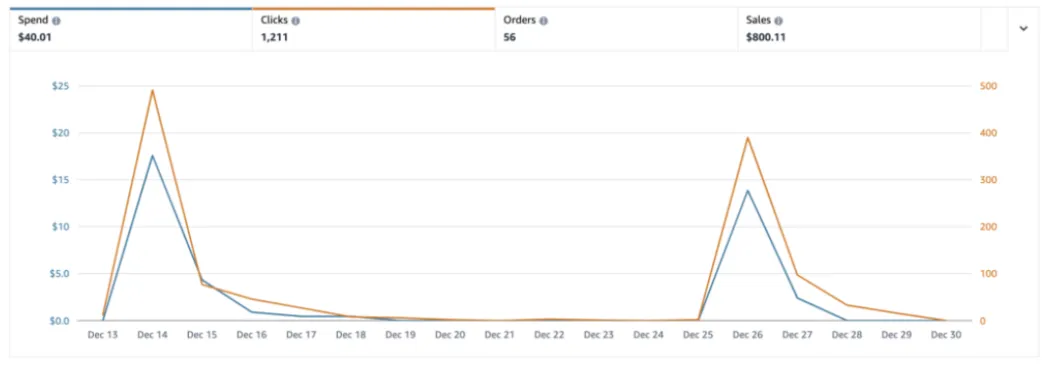Image resolution: width=1046 pixels, height=365 pixels.
Task: Click the Dec 23 axis label
Action: click(598, 336)
